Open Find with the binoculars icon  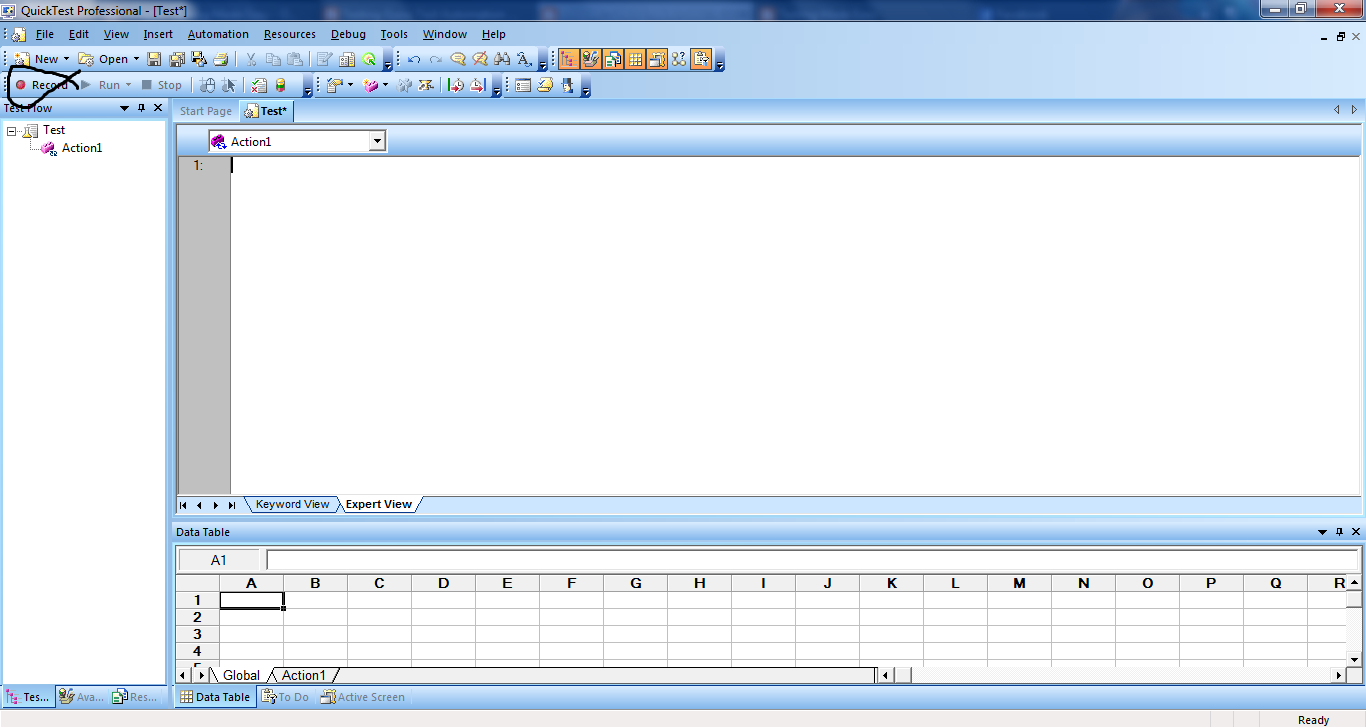tap(502, 59)
